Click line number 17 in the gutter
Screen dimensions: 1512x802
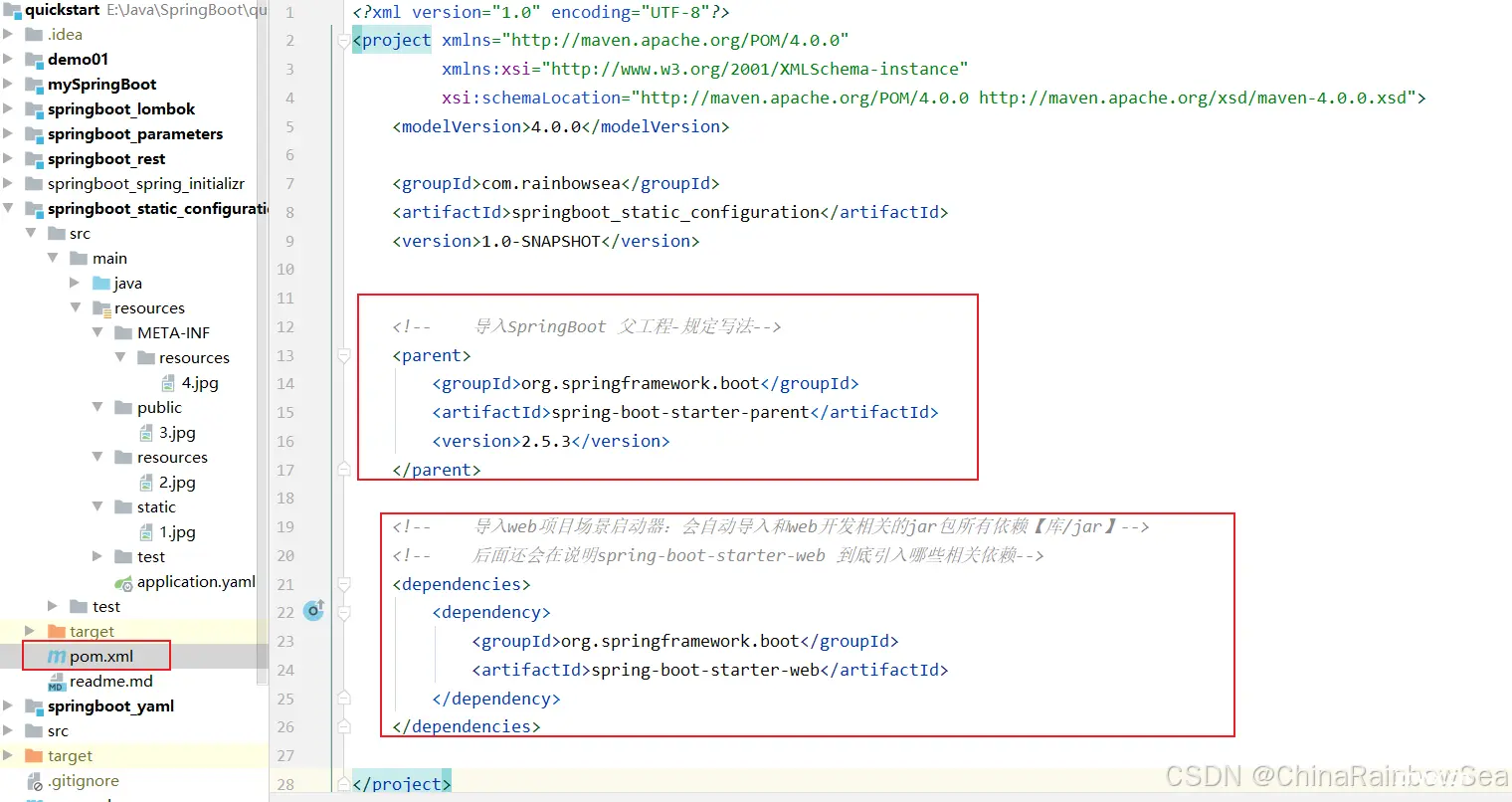click(x=285, y=470)
